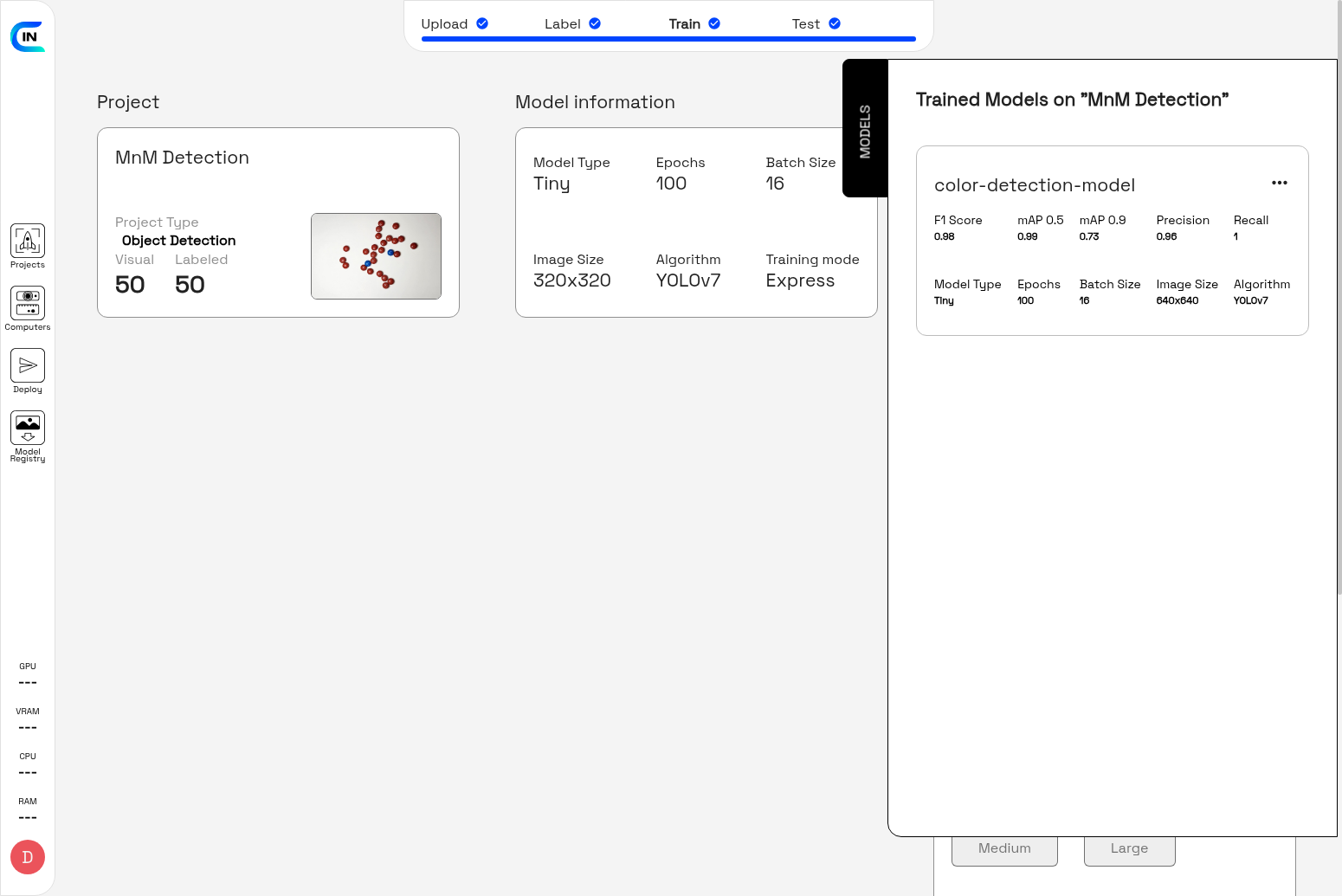This screenshot has height=896, width=1342.
Task: Open the Computers sidebar icon
Action: coord(28,304)
